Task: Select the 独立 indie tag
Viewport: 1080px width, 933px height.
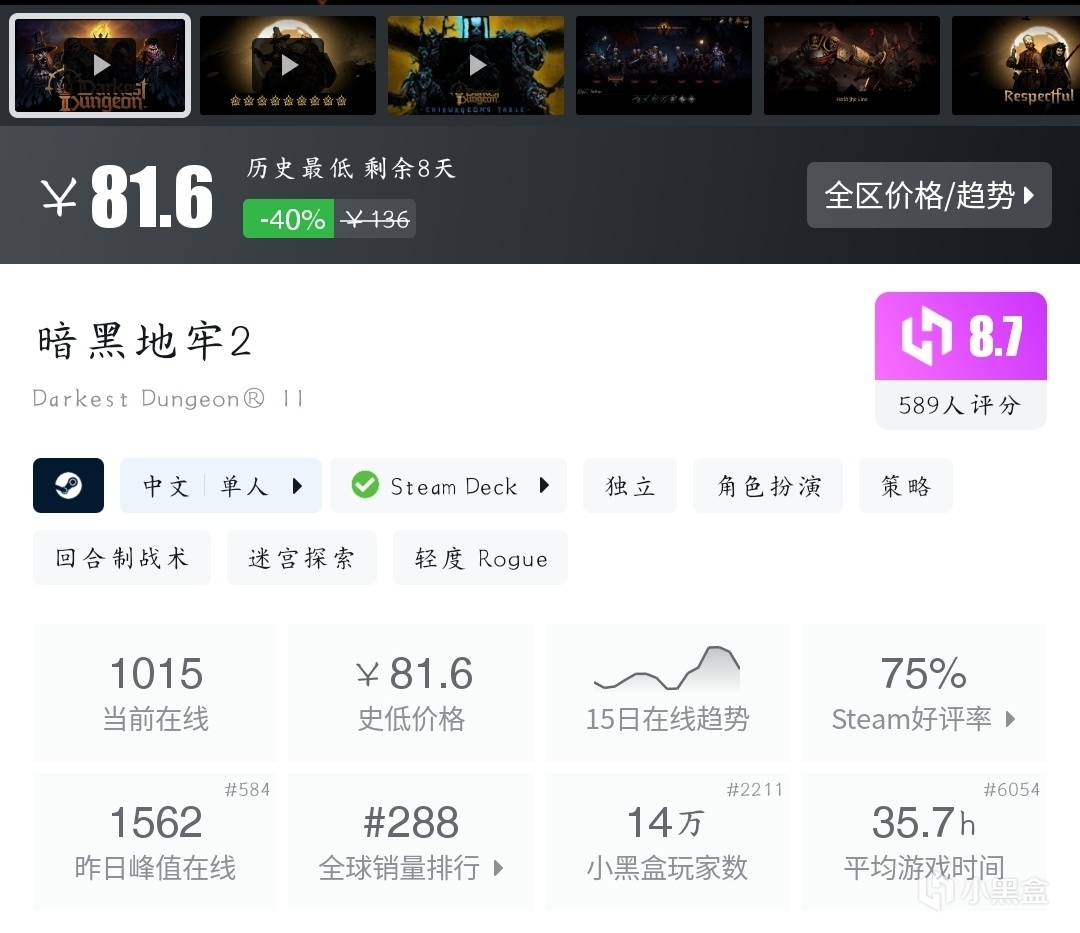Action: click(x=630, y=485)
